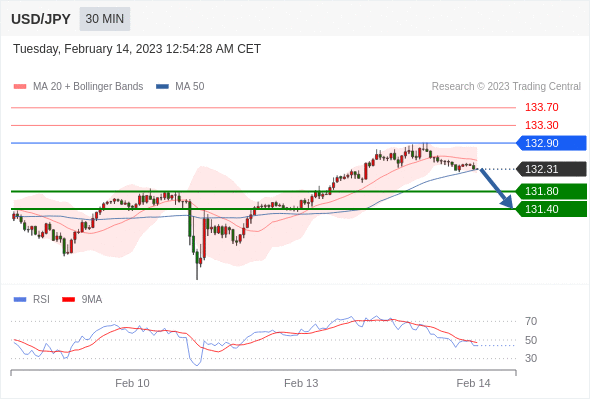Click the Feb 14 date axis label
The width and height of the screenshot is (590, 400).
coord(473,383)
